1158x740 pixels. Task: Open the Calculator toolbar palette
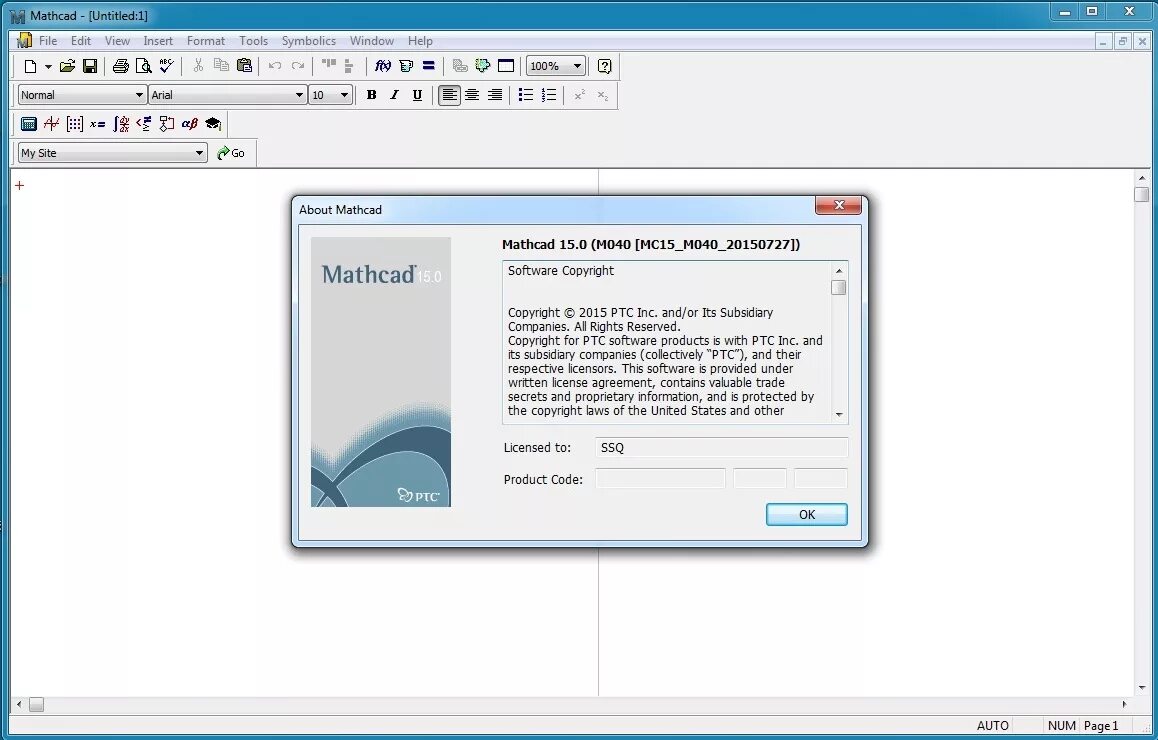pos(29,124)
